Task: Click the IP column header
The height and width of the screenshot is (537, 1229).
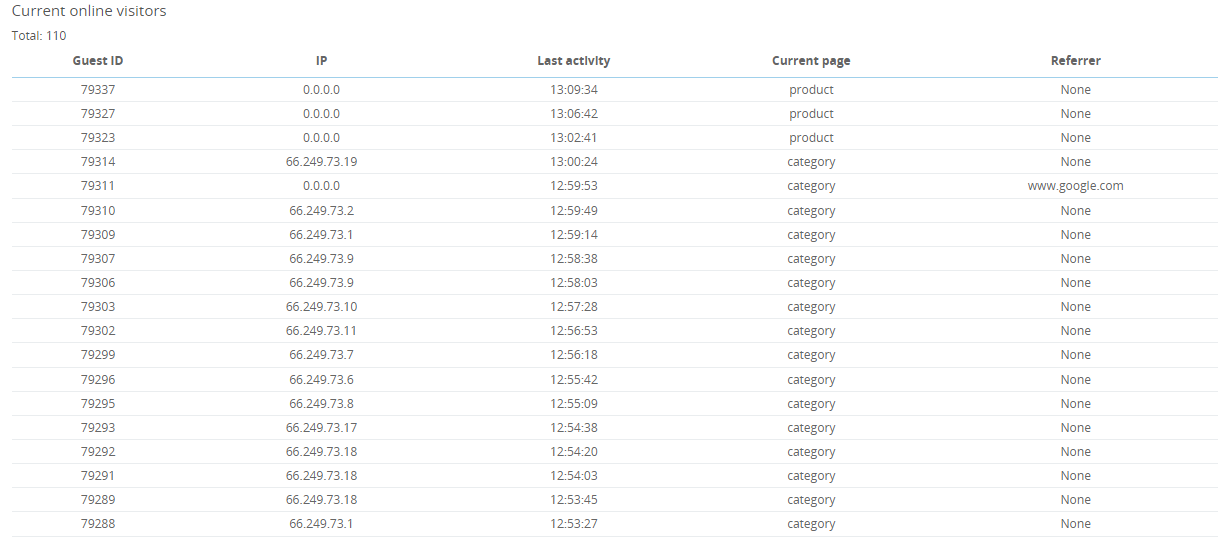Action: pos(321,61)
